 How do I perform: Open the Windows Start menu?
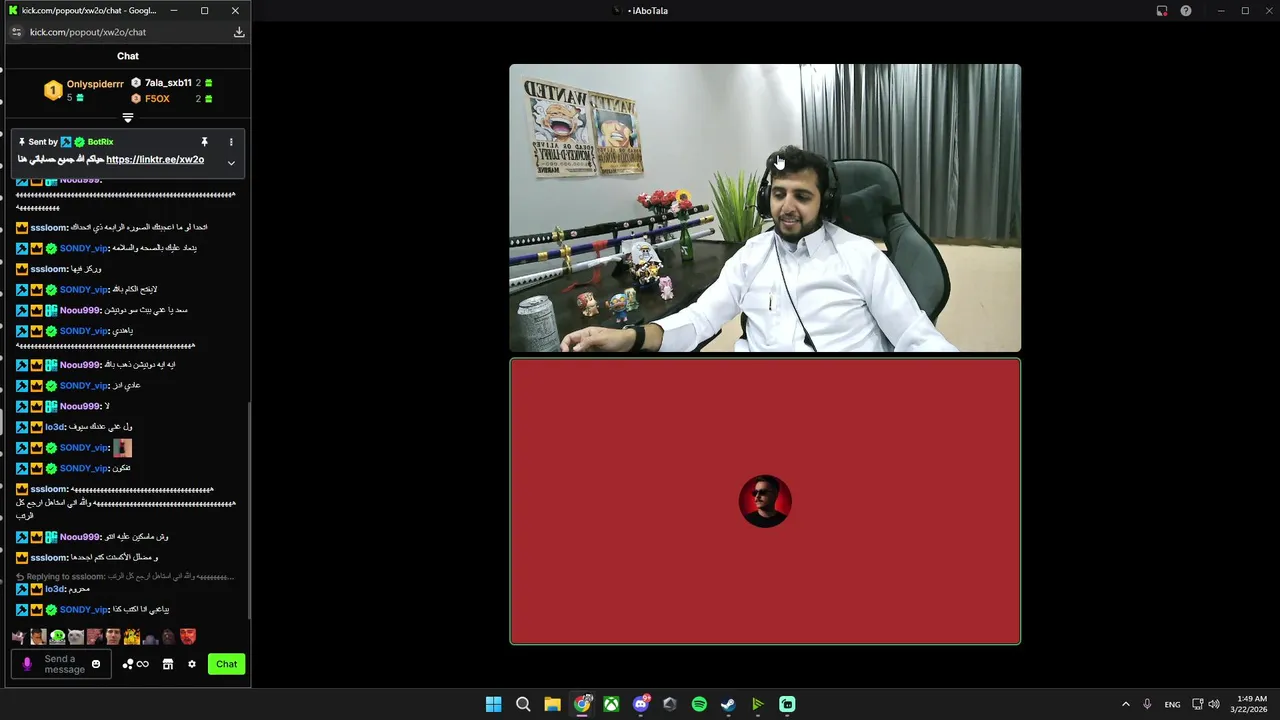pyautogui.click(x=493, y=704)
